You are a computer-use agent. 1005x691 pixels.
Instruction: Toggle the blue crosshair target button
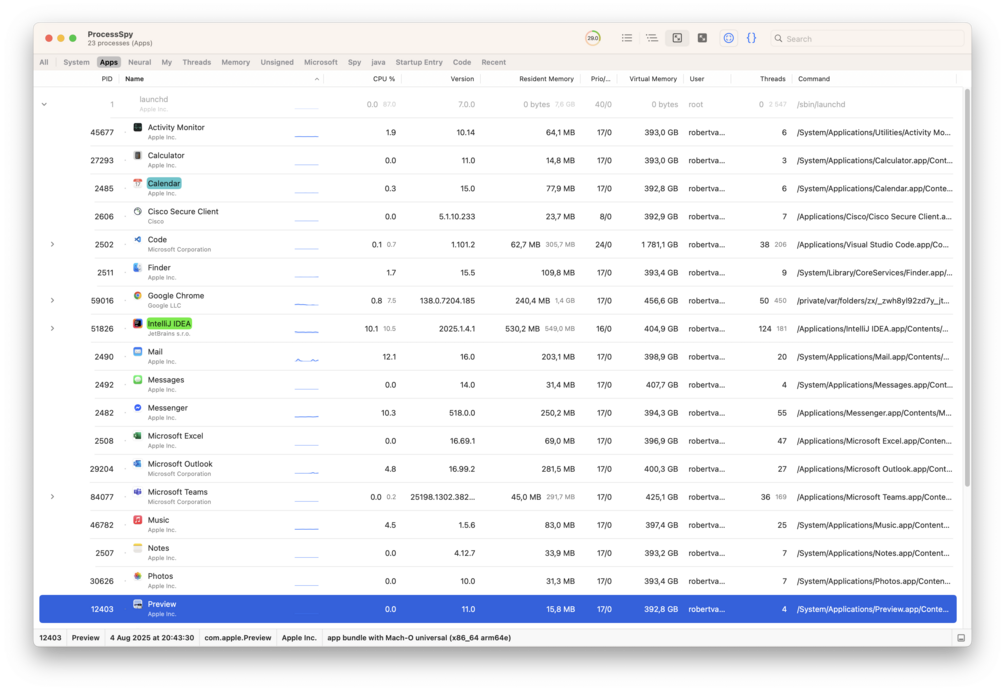729,38
